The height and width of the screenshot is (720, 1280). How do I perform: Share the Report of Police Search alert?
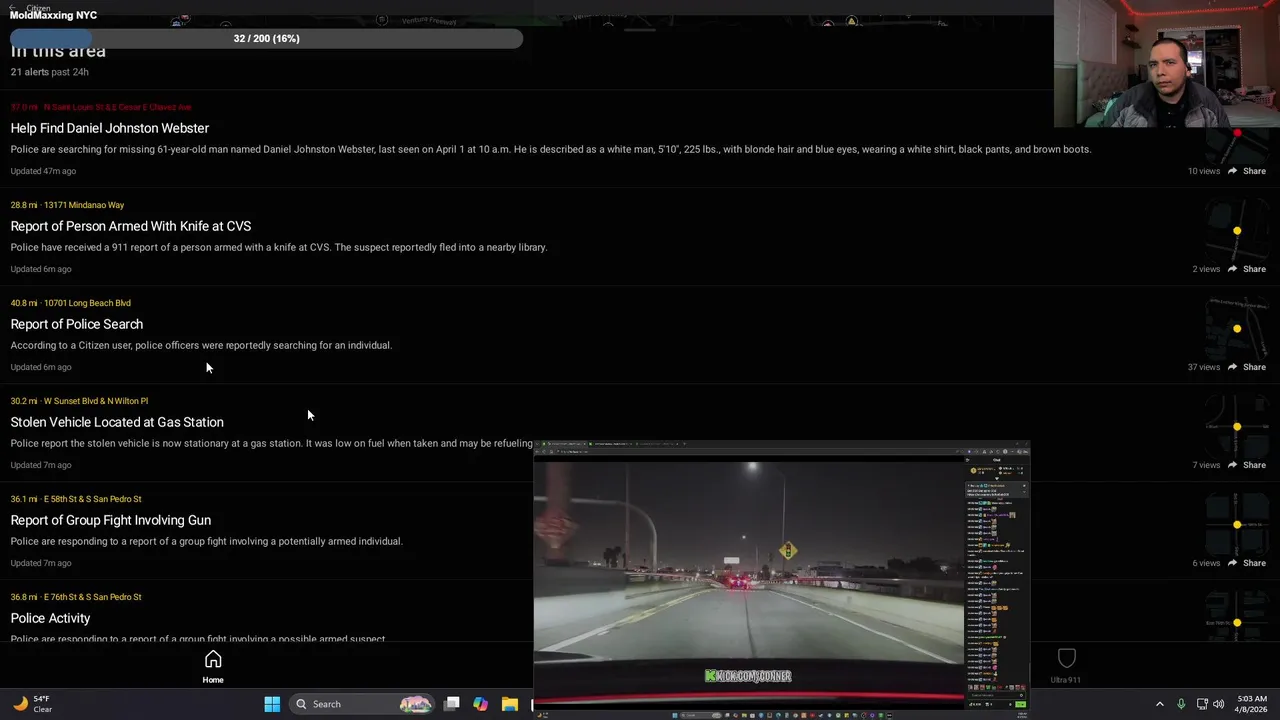[x=1247, y=367]
